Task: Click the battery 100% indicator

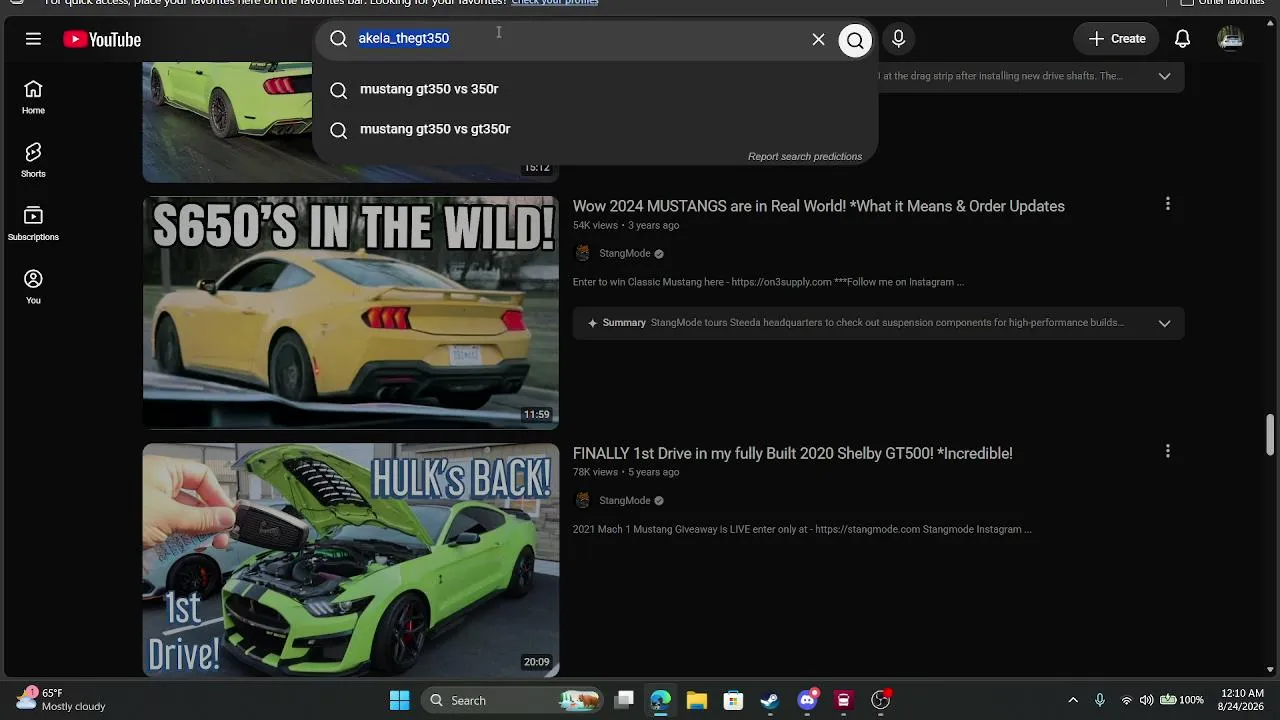Action: click(x=1181, y=700)
